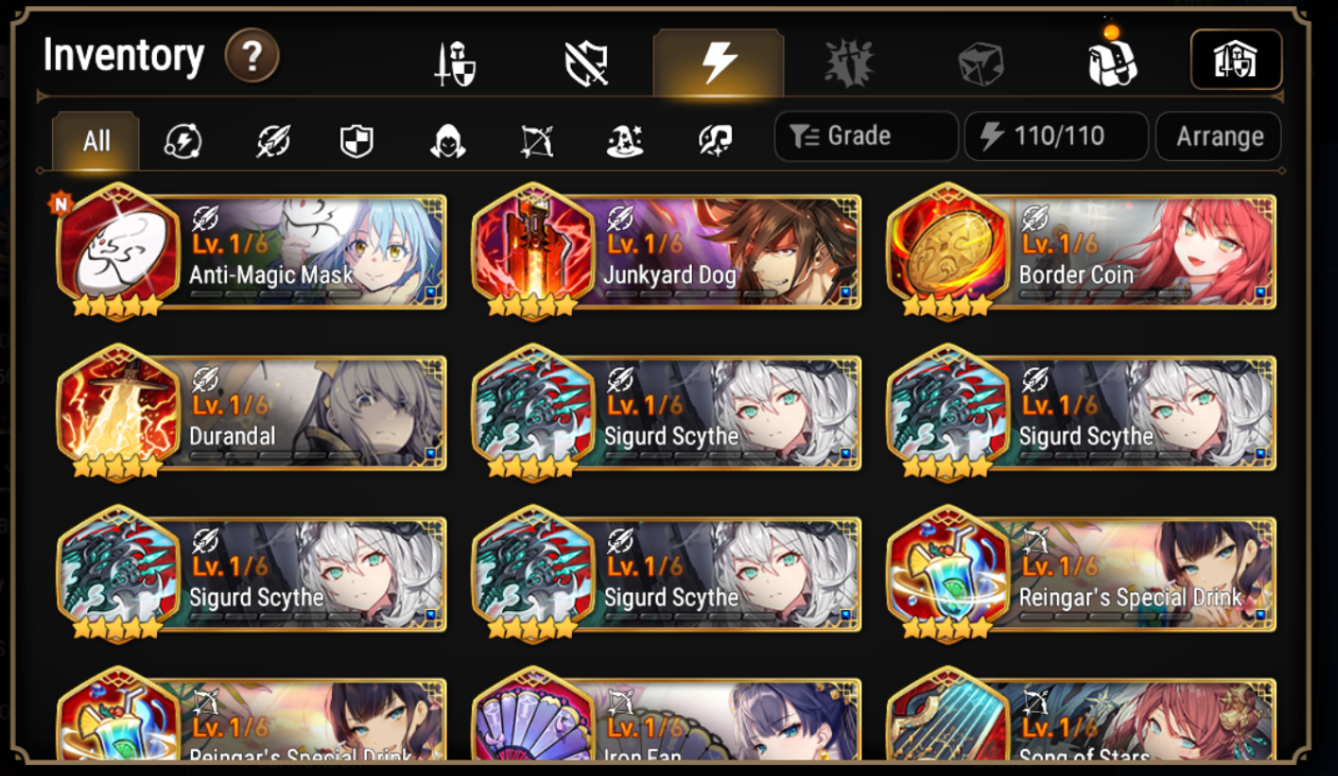Choose the Border Coin artifact

1082,252
